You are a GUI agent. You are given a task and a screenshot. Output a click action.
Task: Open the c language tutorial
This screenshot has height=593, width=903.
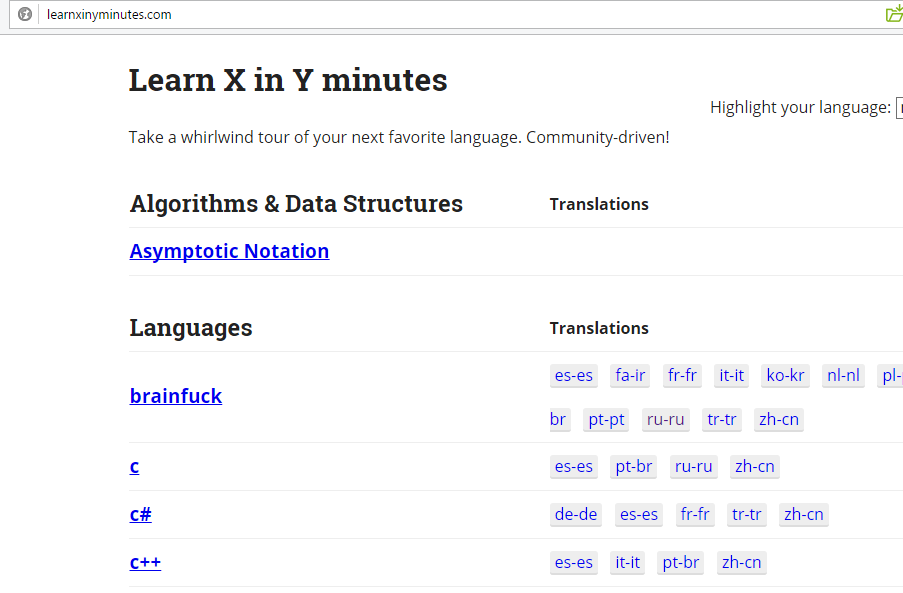pos(134,466)
